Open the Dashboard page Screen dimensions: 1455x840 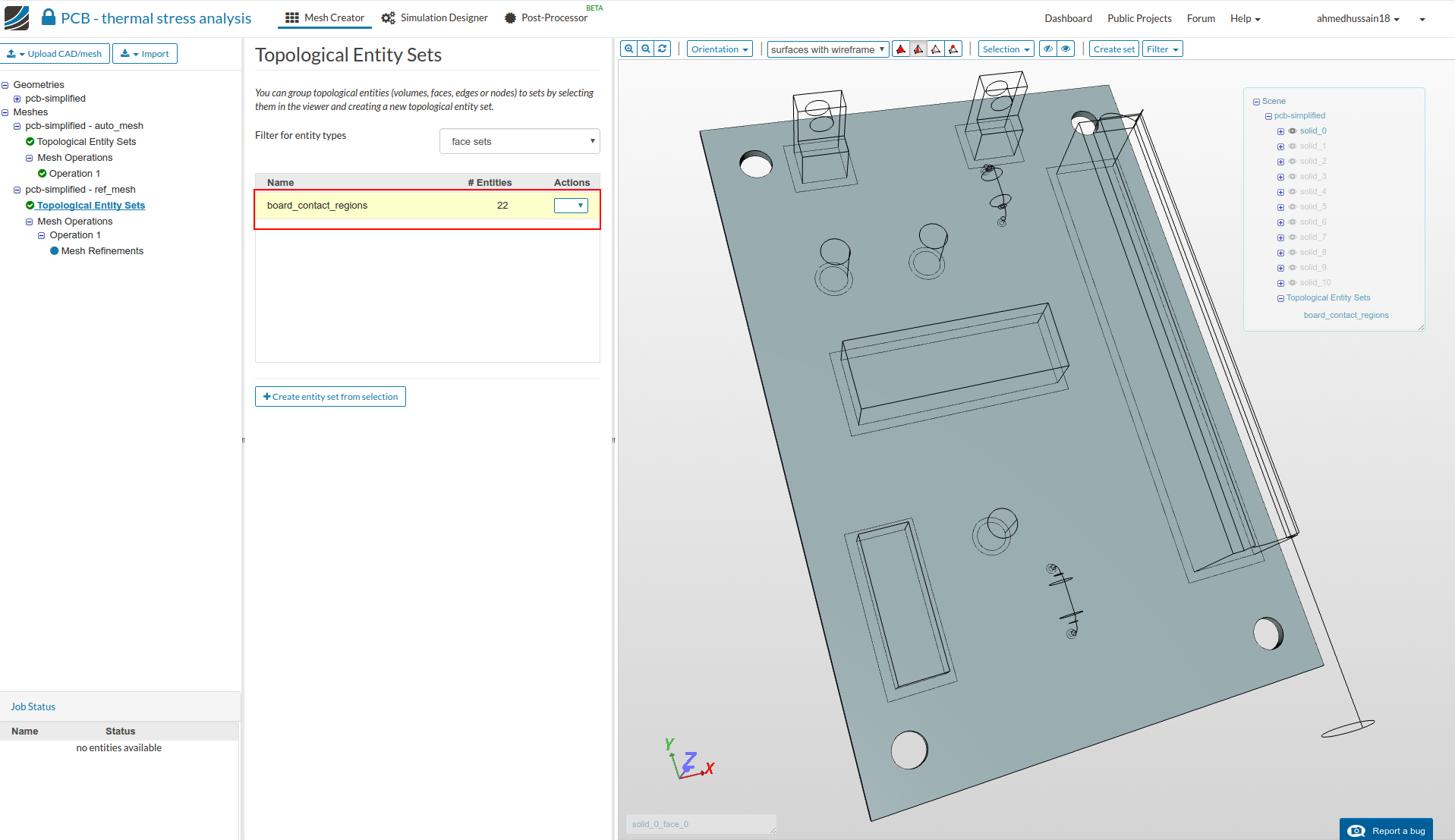pos(1068,18)
